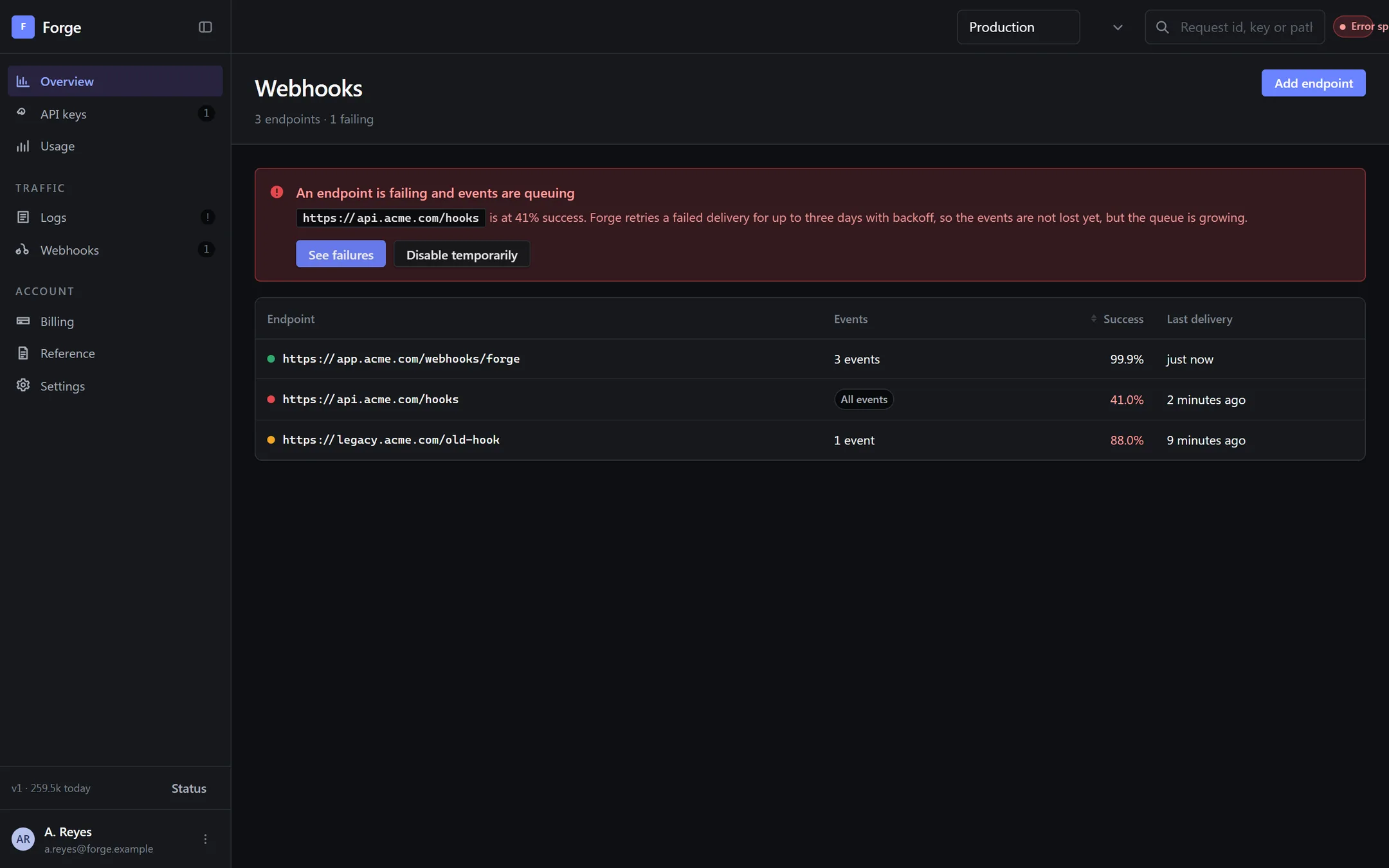Click the Logs list icon
The image size is (1389, 868).
(x=23, y=217)
